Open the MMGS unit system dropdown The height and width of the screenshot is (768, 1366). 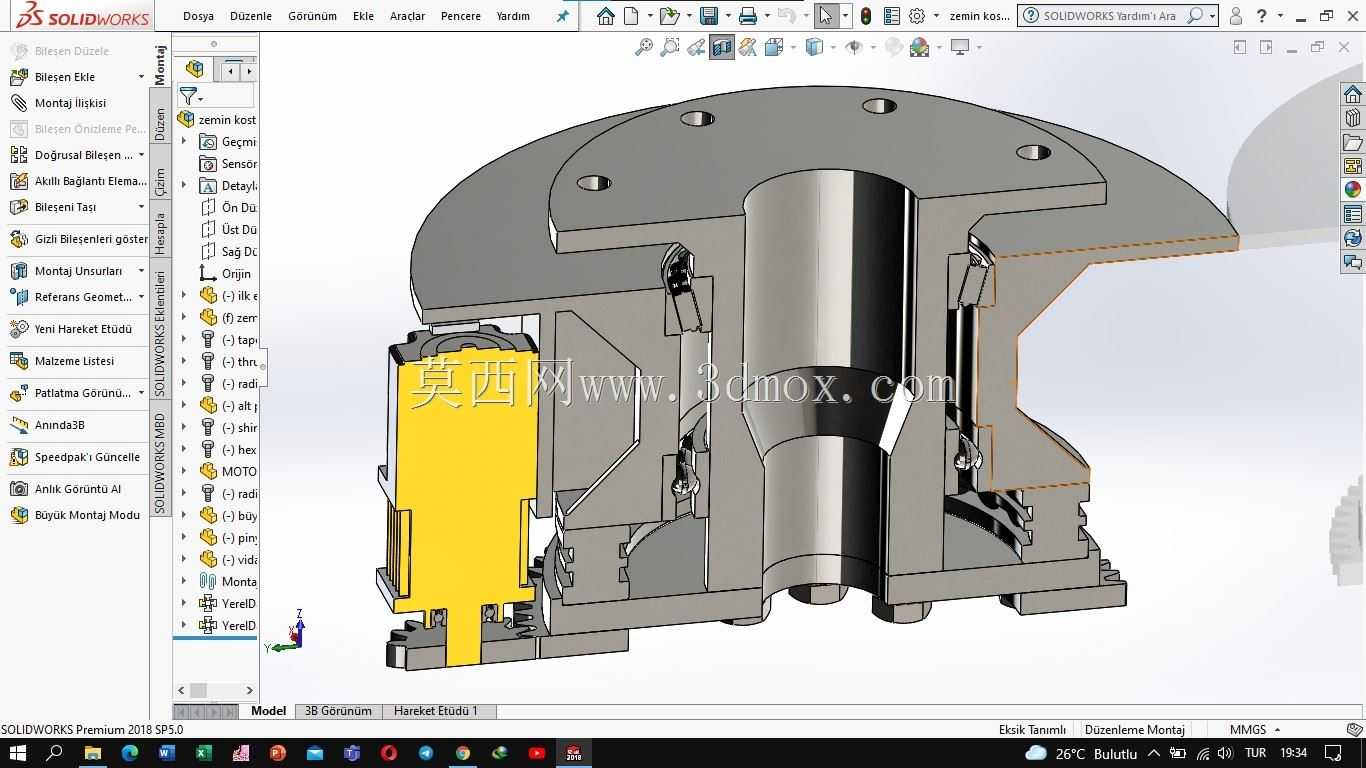1254,729
